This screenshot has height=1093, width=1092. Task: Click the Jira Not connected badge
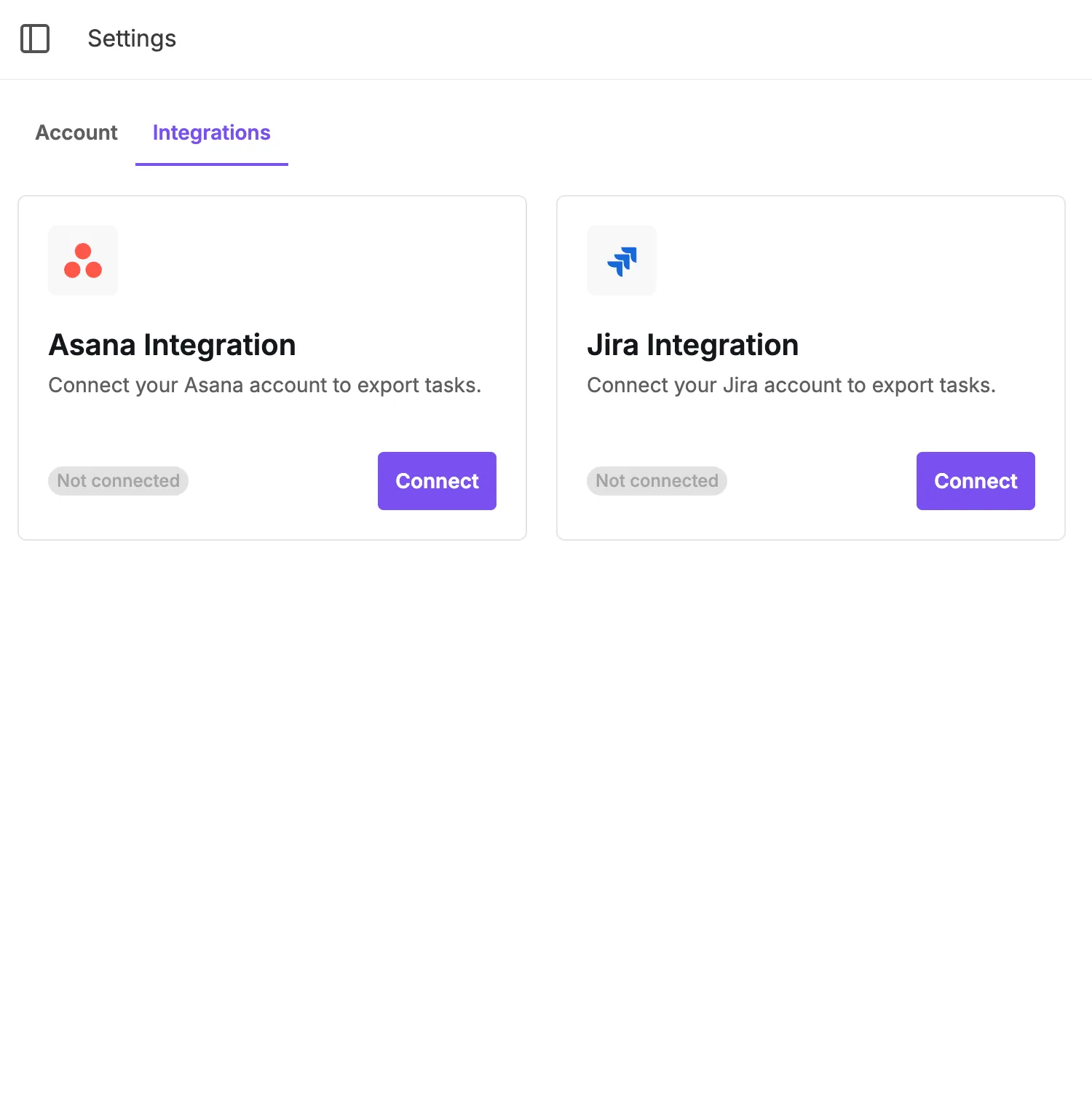(x=657, y=480)
